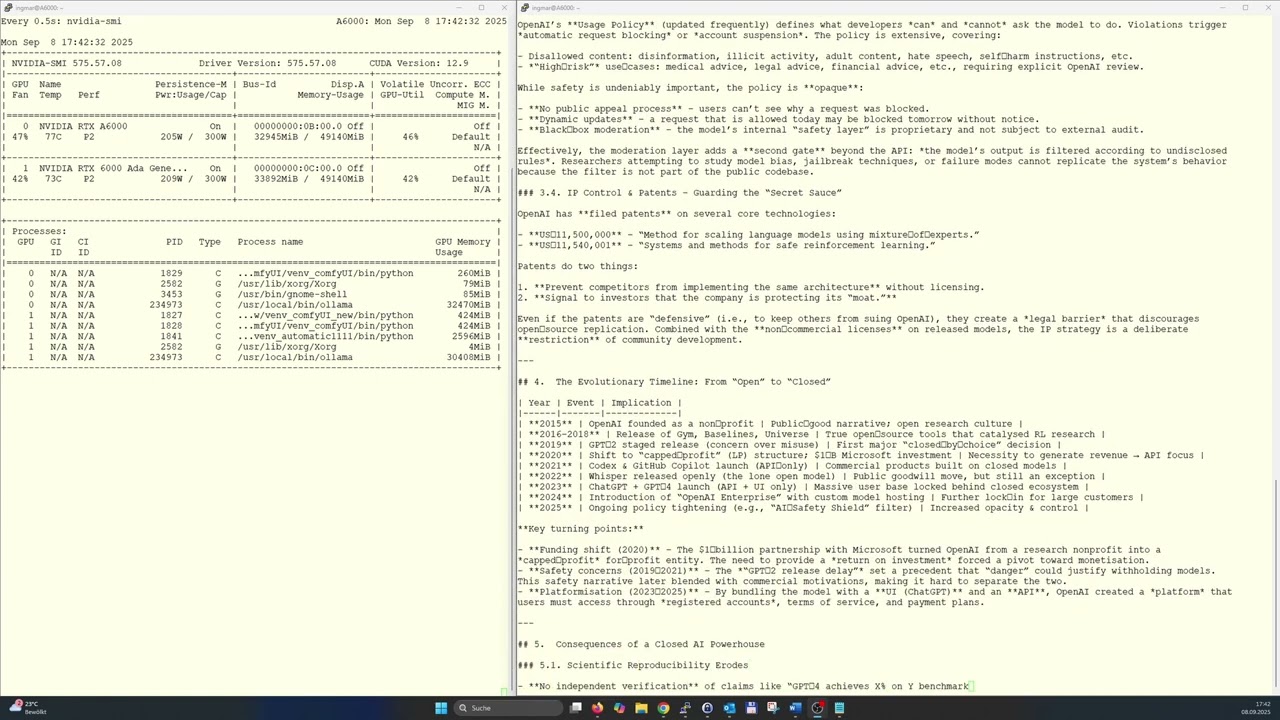The height and width of the screenshot is (720, 1280).
Task: Click the '/usr/bin/gnome-shell' process name
Action: [x=292, y=294]
